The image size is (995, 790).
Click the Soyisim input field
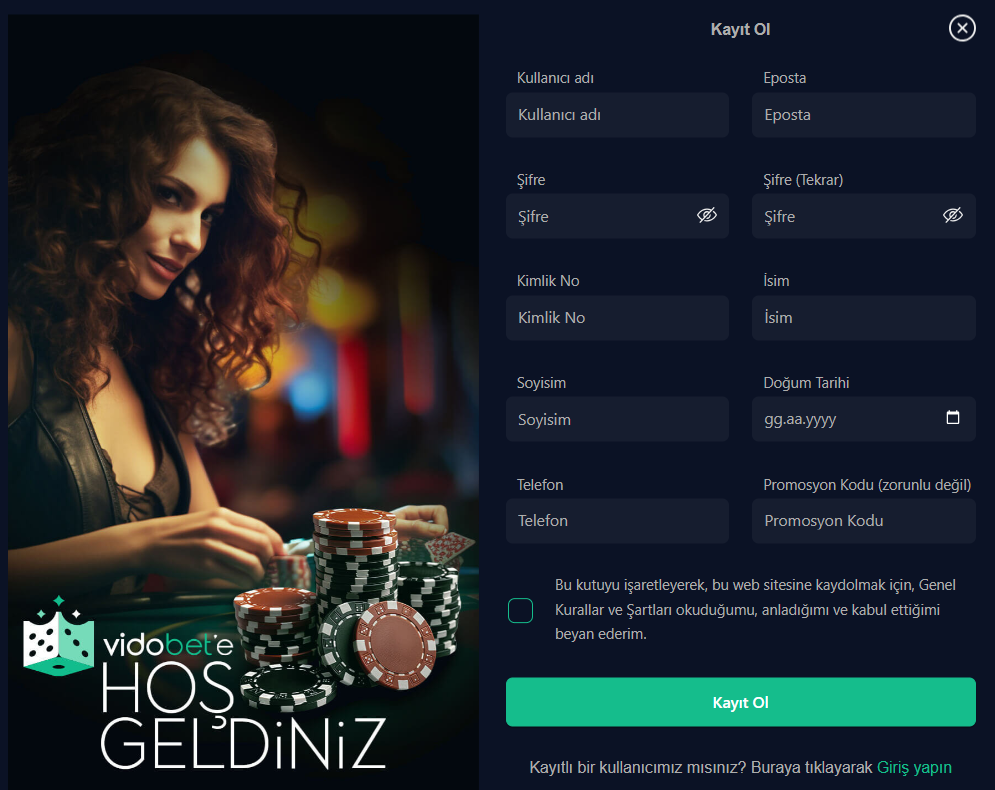pyautogui.click(x=617, y=419)
